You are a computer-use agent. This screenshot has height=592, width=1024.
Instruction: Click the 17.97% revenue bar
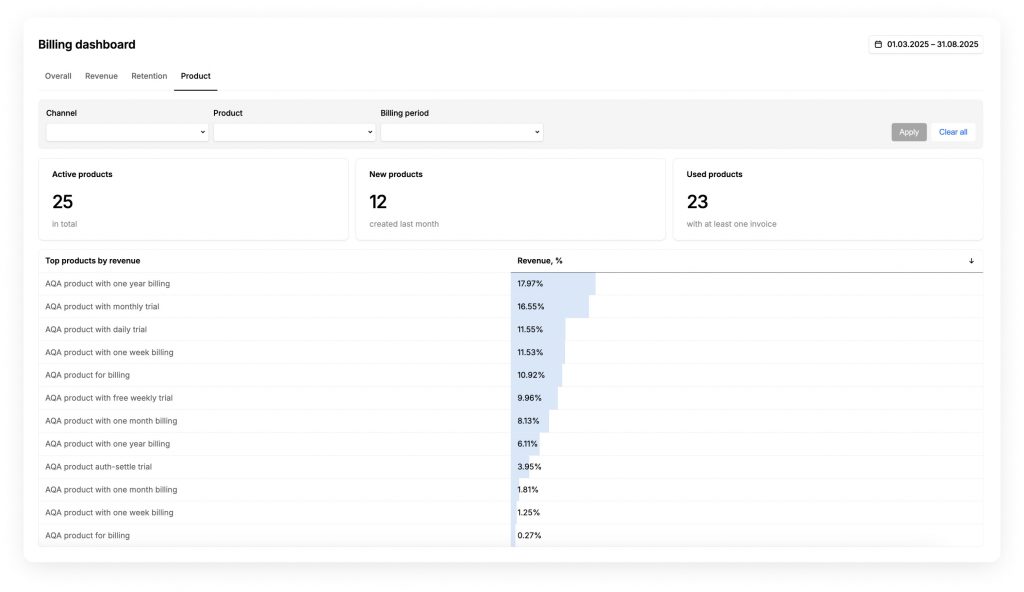coord(553,284)
